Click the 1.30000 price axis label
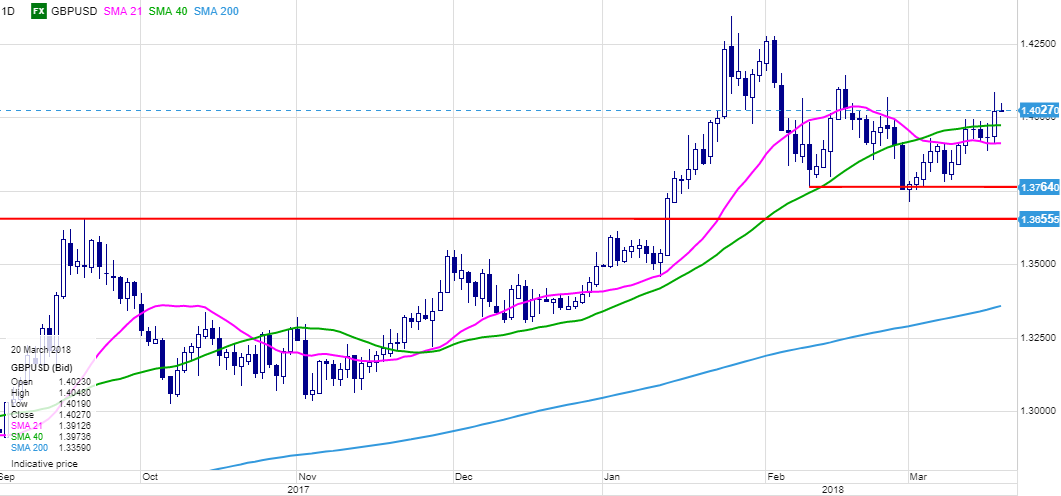This screenshot has width=1061, height=496. [1037, 410]
